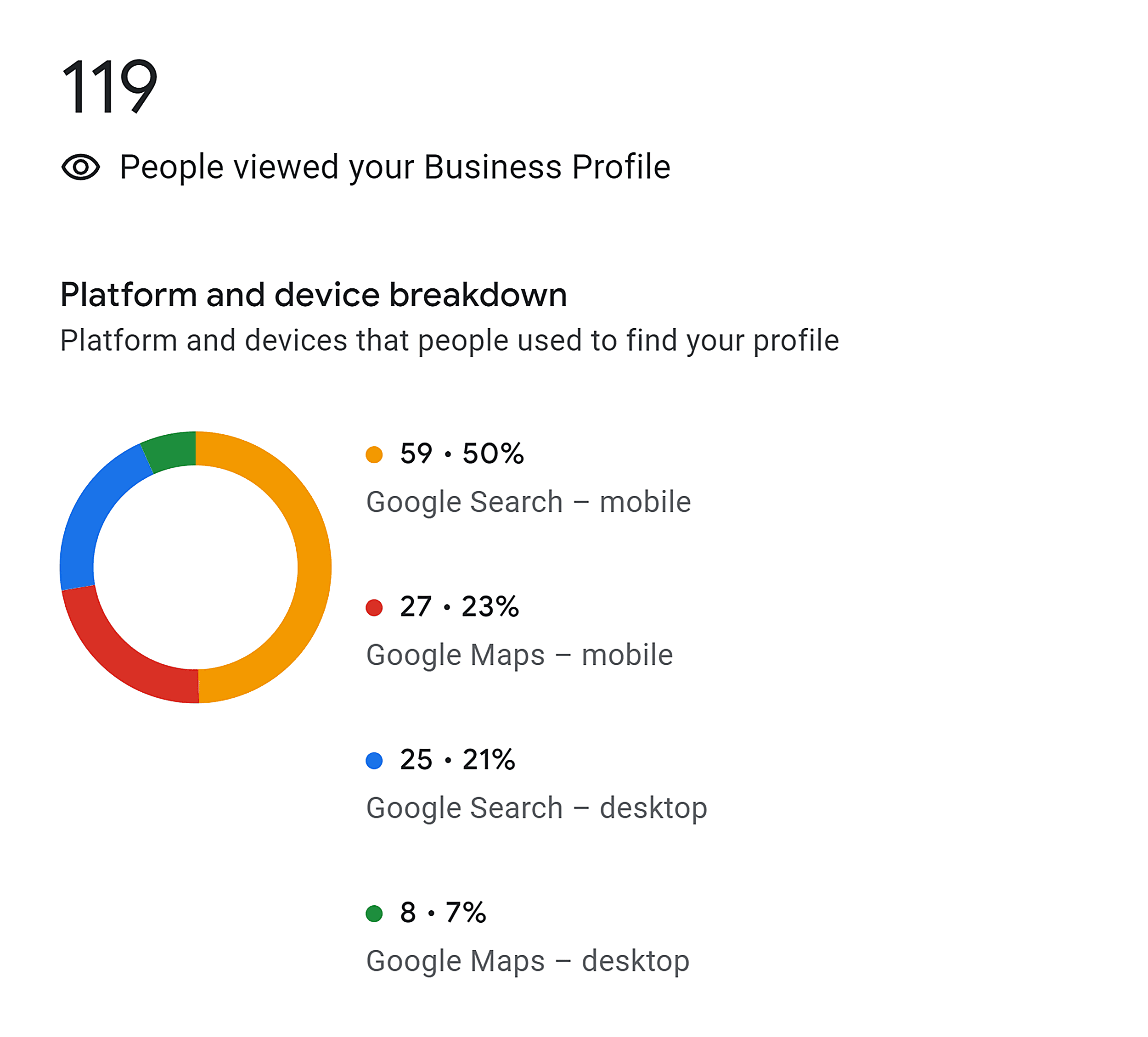Click the blue legend dot
This screenshot has width=1148, height=1037.
[374, 760]
